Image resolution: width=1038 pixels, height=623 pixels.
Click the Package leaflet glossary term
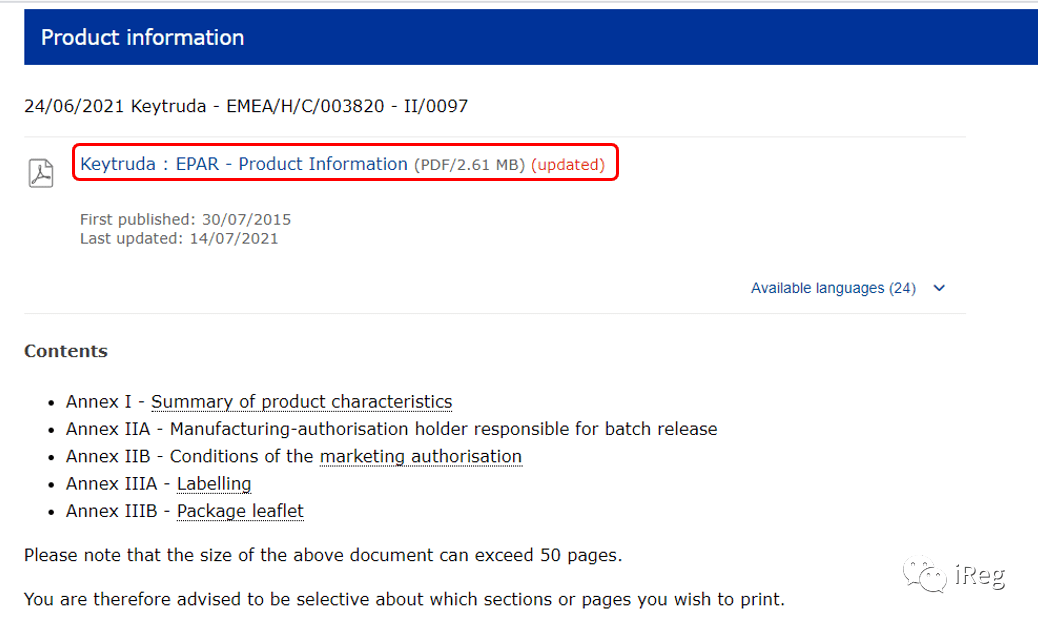tap(240, 511)
